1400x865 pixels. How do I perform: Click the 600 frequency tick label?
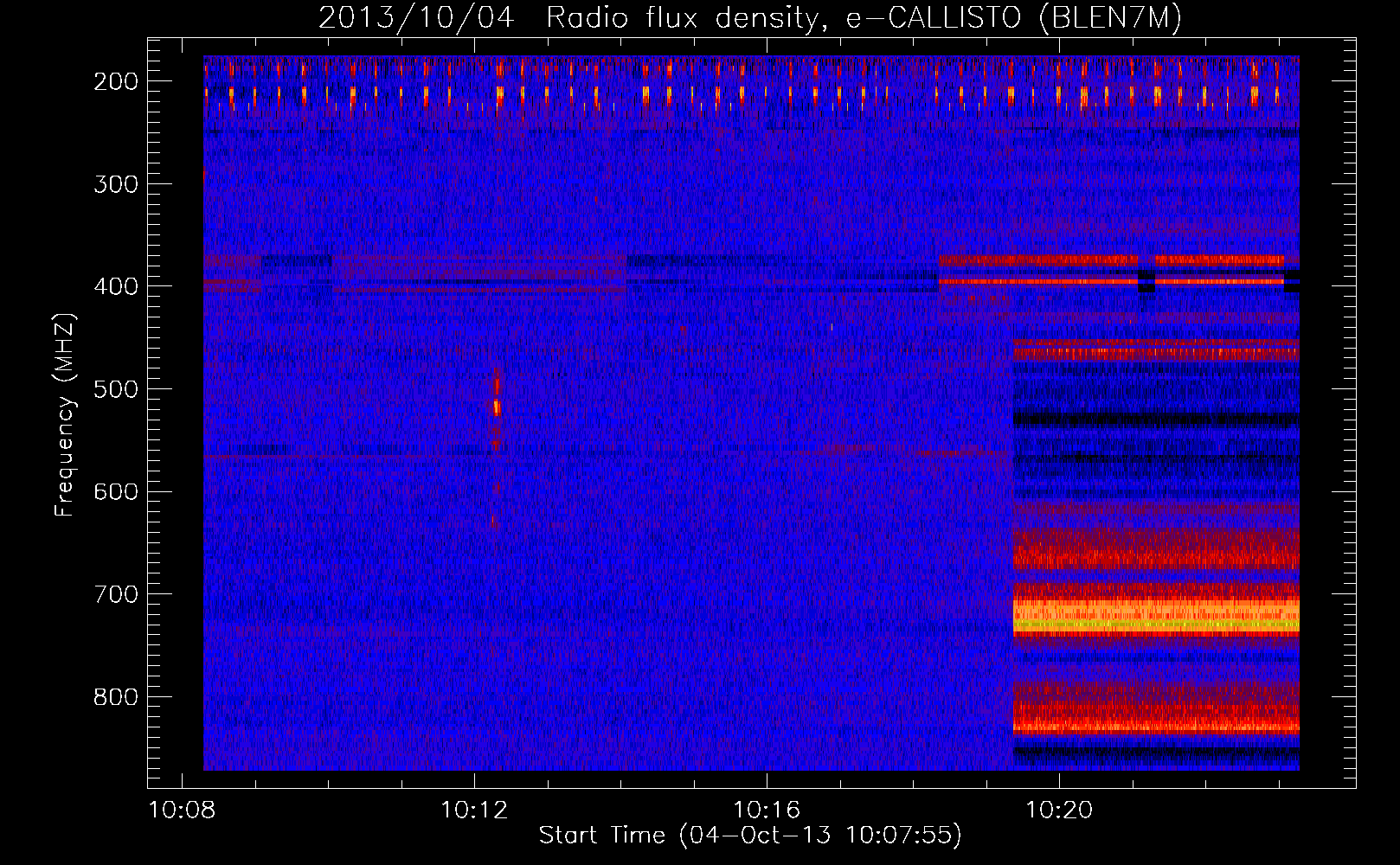tap(116, 491)
